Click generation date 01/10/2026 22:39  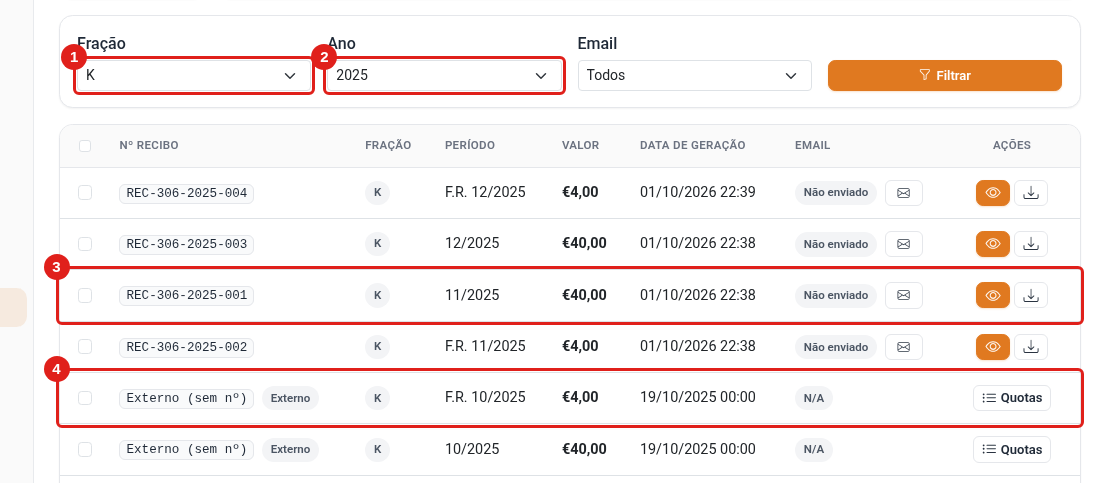[698, 192]
